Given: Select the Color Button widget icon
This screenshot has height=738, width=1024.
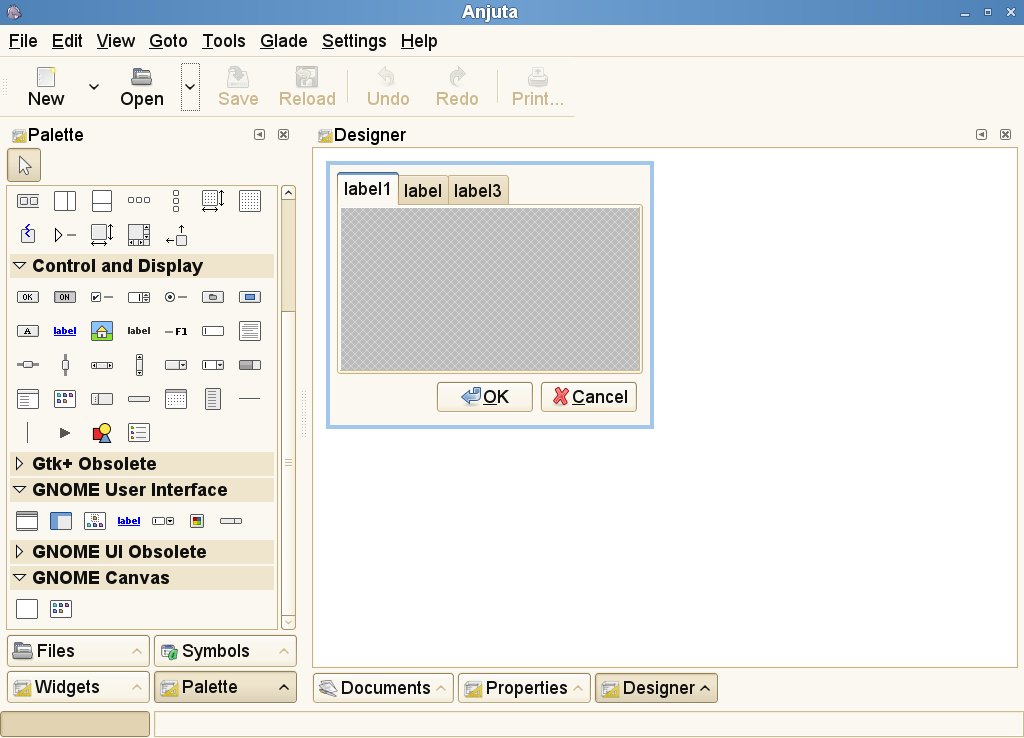Looking at the screenshot, I should click(250, 297).
